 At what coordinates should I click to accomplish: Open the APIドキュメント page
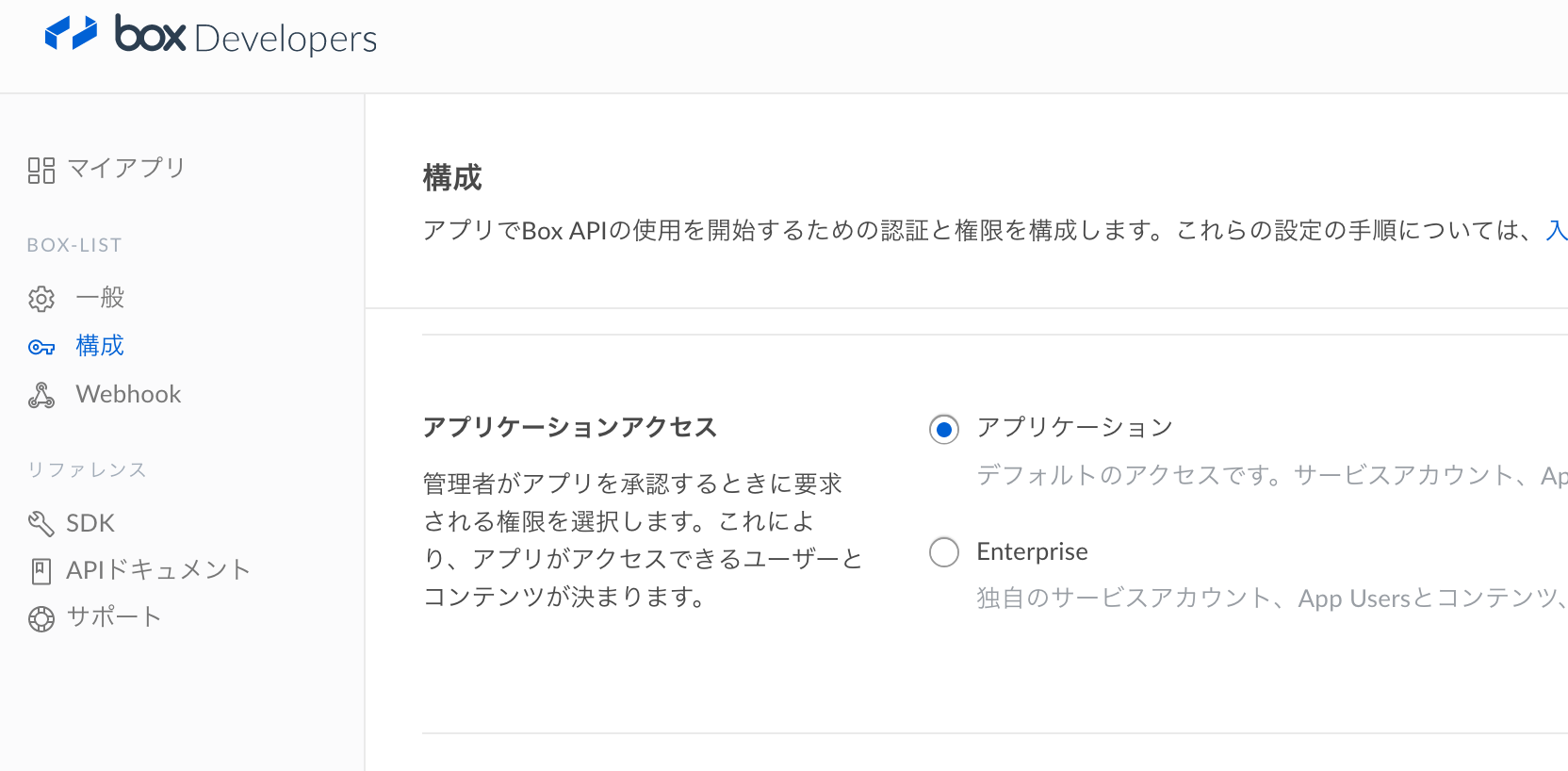pos(156,570)
